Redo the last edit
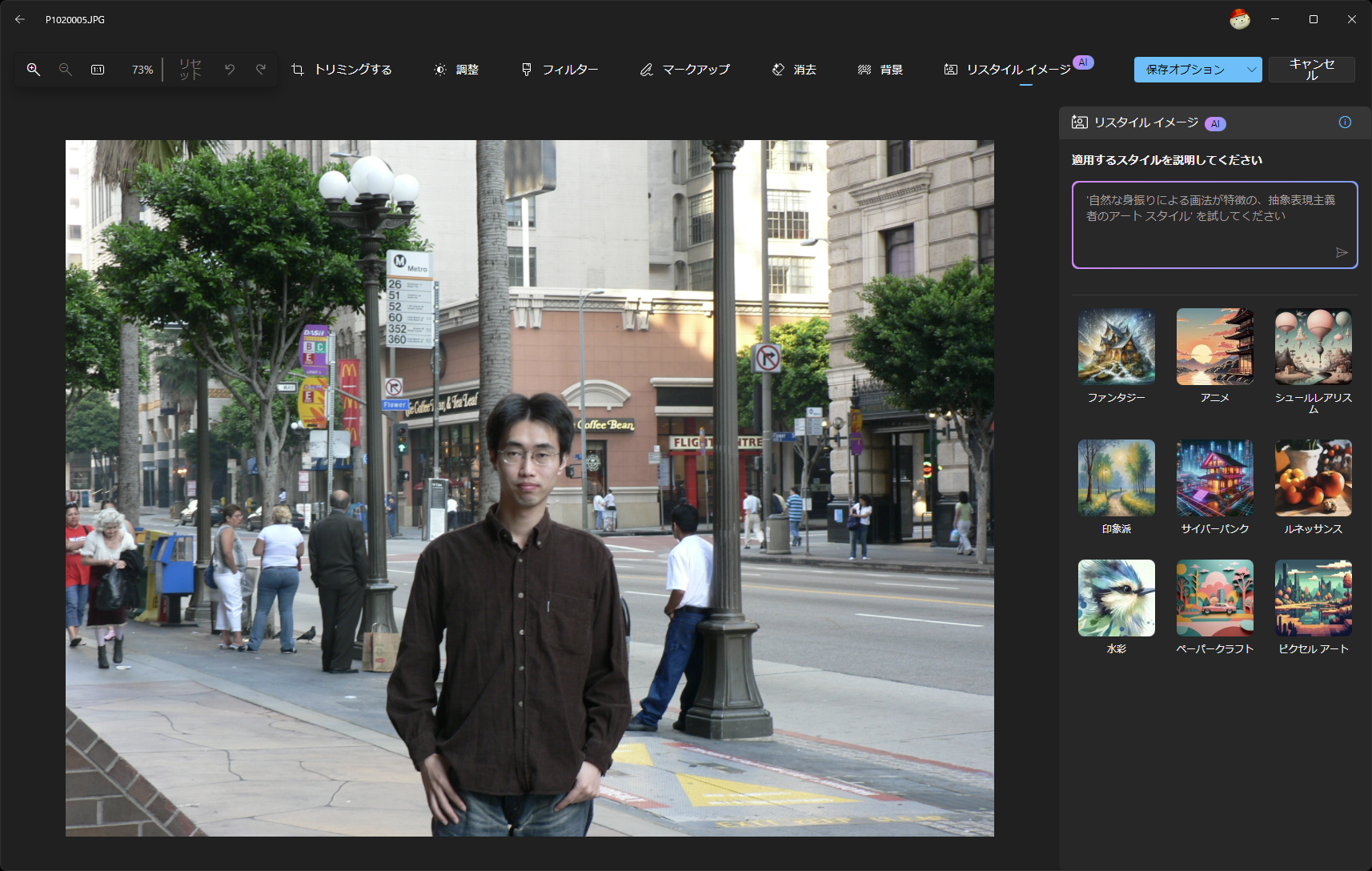Viewport: 1372px width, 871px height. click(261, 70)
